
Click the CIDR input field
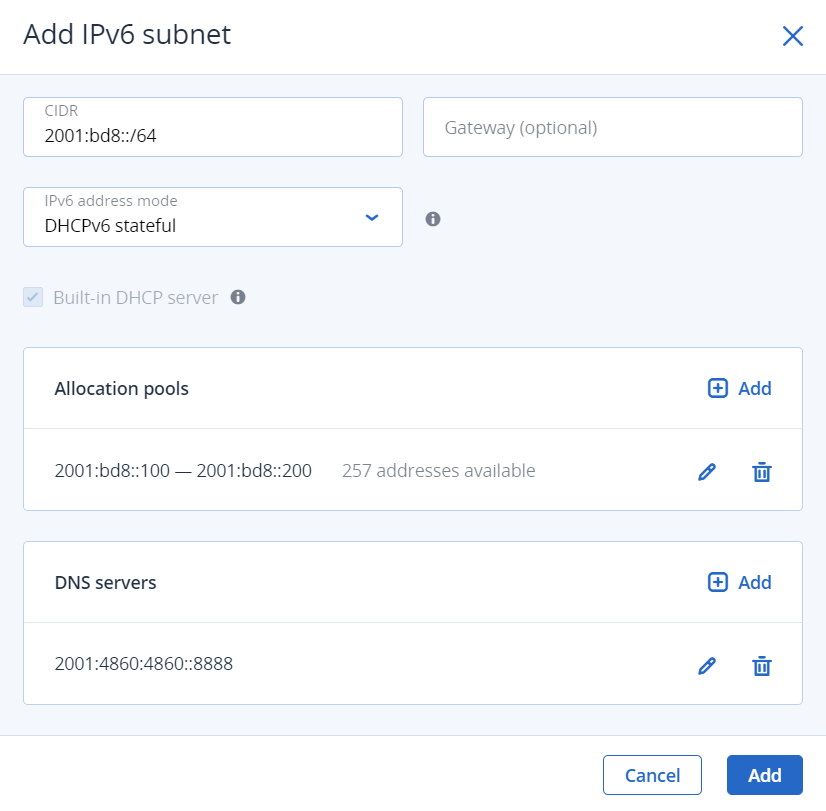[x=212, y=127]
